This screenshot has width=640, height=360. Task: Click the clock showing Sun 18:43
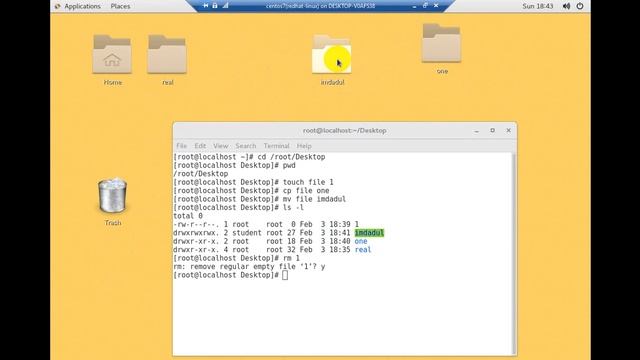pyautogui.click(x=538, y=6)
